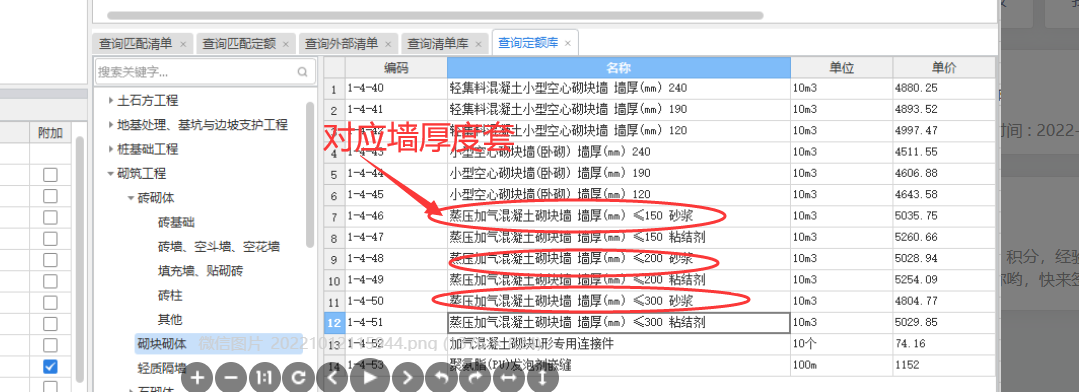Click the 编码 column header
Screen dimensions: 1079x392
pos(396,67)
